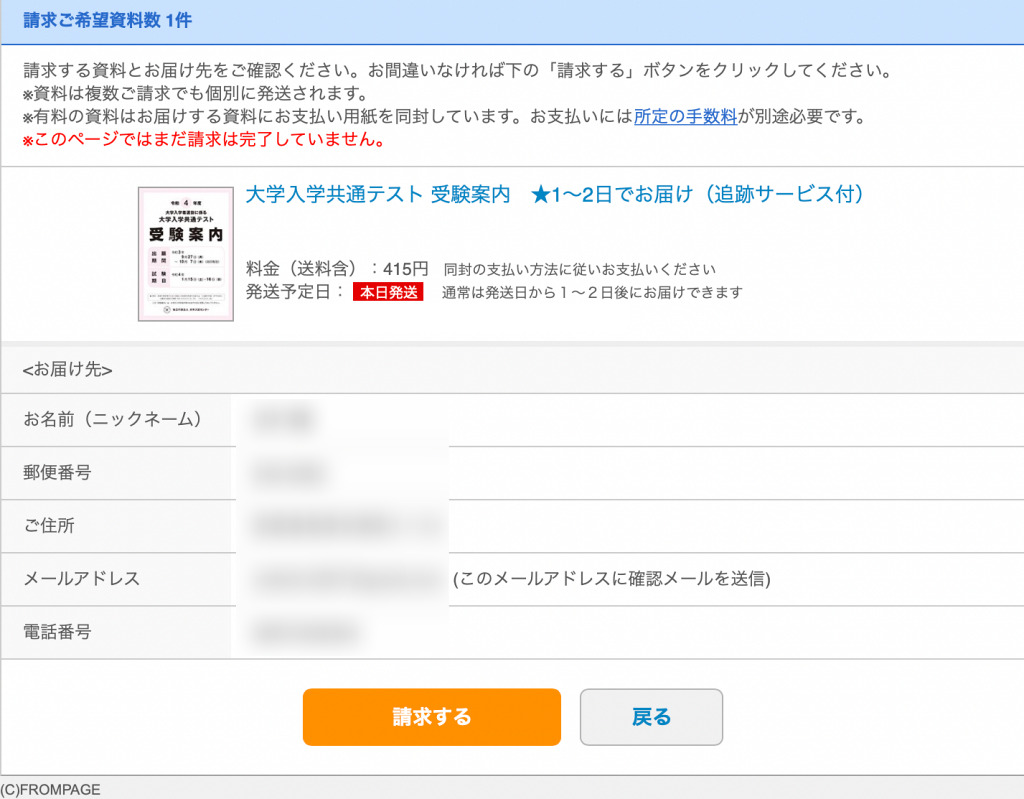Click the <お届け先> section heading
1024x799 pixels.
[x=67, y=370]
